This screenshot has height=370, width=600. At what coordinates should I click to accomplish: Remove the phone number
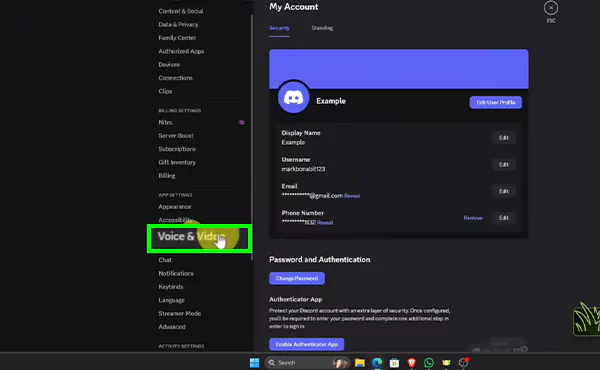(473, 218)
